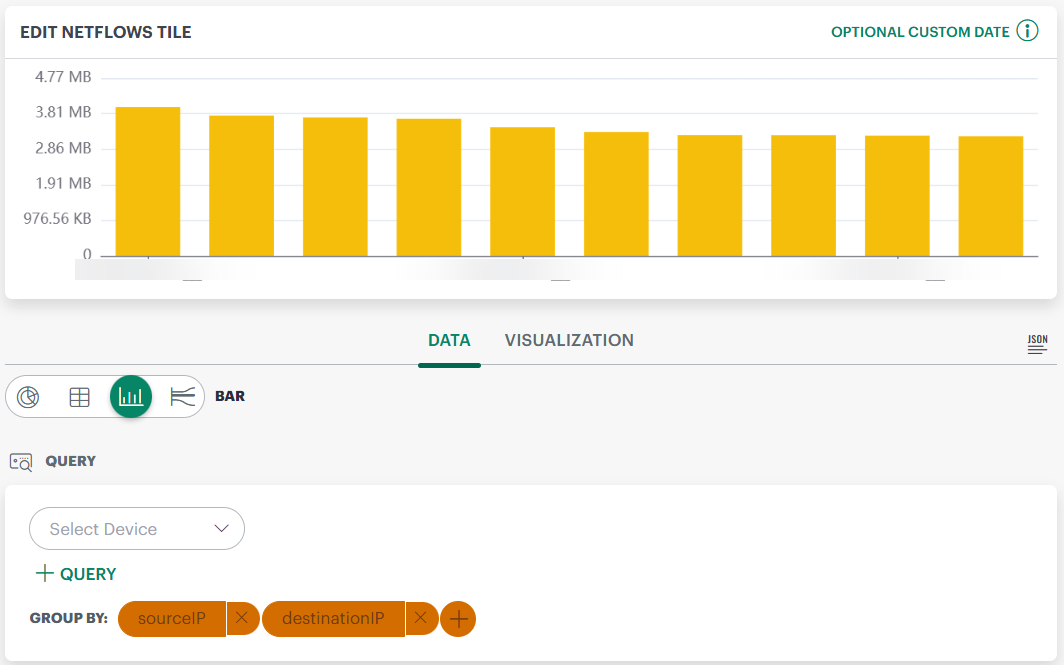Open the Select Device dropdown

[137, 529]
